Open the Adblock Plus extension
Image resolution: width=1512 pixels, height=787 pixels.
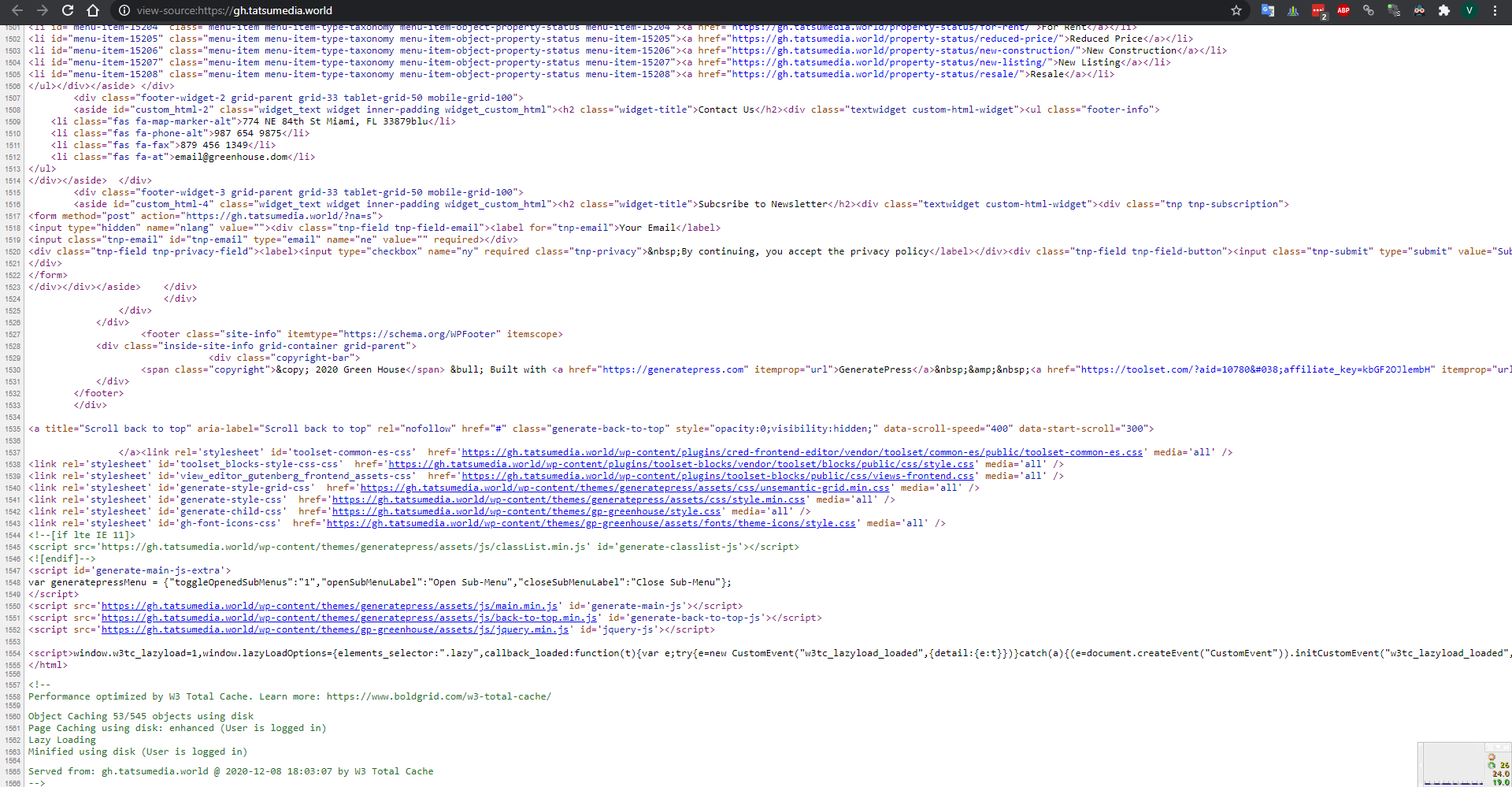[x=1344, y=11]
